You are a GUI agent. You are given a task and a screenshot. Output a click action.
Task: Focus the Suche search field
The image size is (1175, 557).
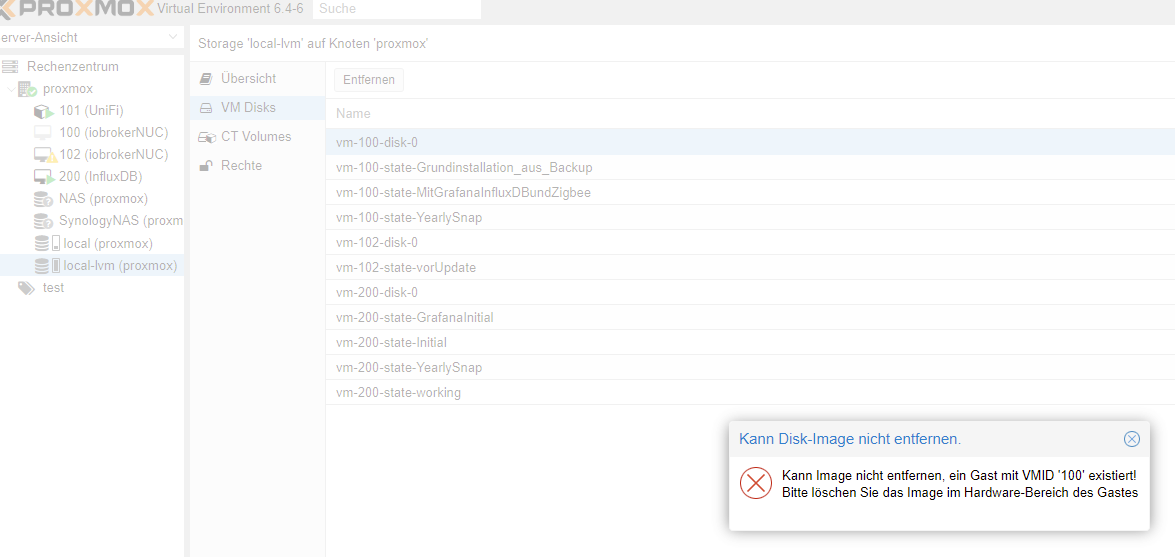396,9
